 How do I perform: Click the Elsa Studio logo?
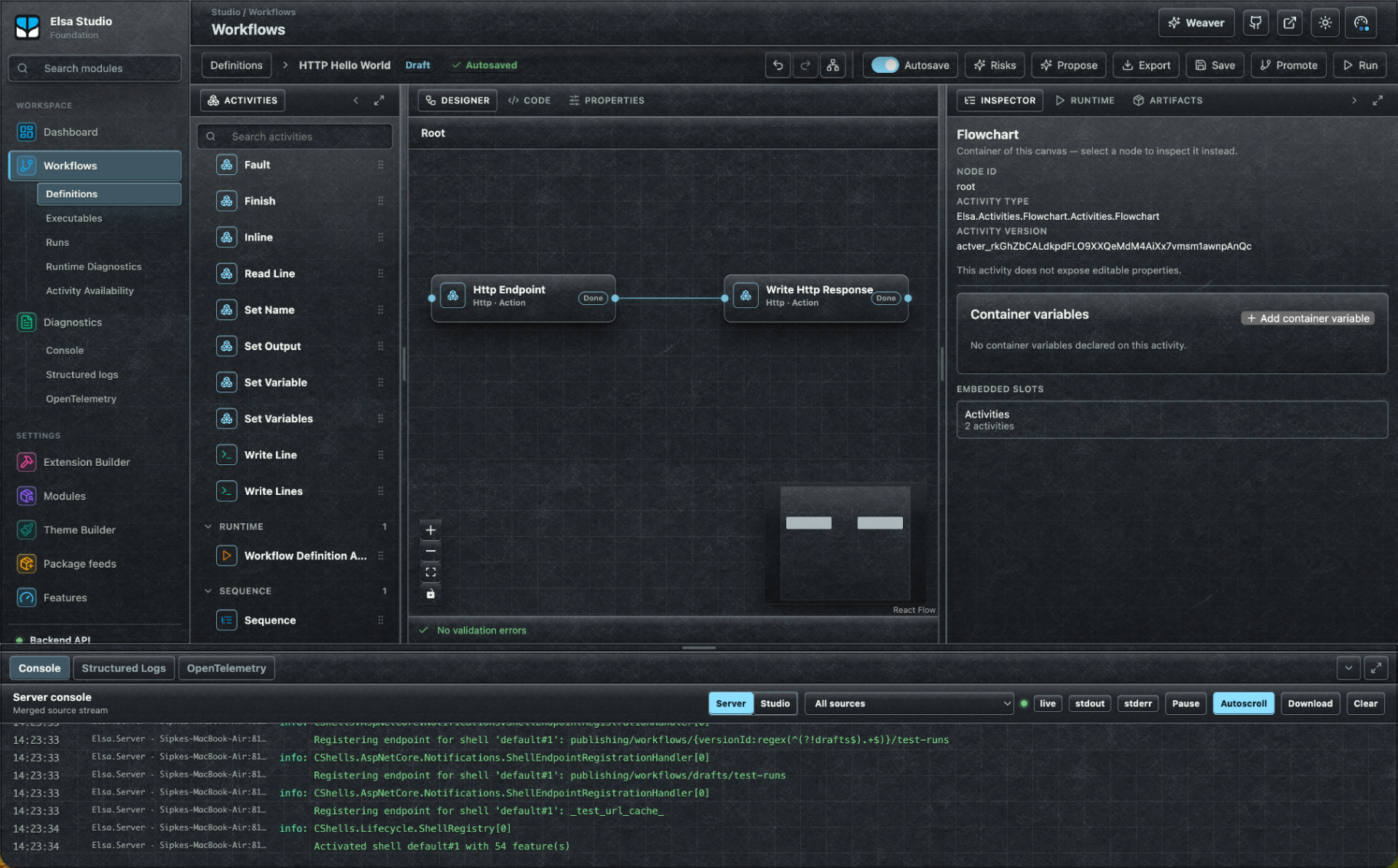(x=28, y=27)
